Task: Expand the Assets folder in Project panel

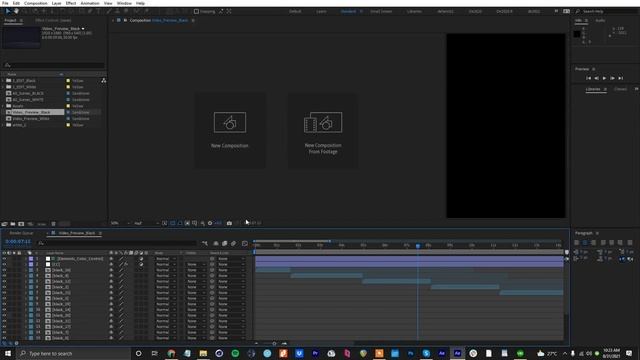Action: click(x=3, y=106)
